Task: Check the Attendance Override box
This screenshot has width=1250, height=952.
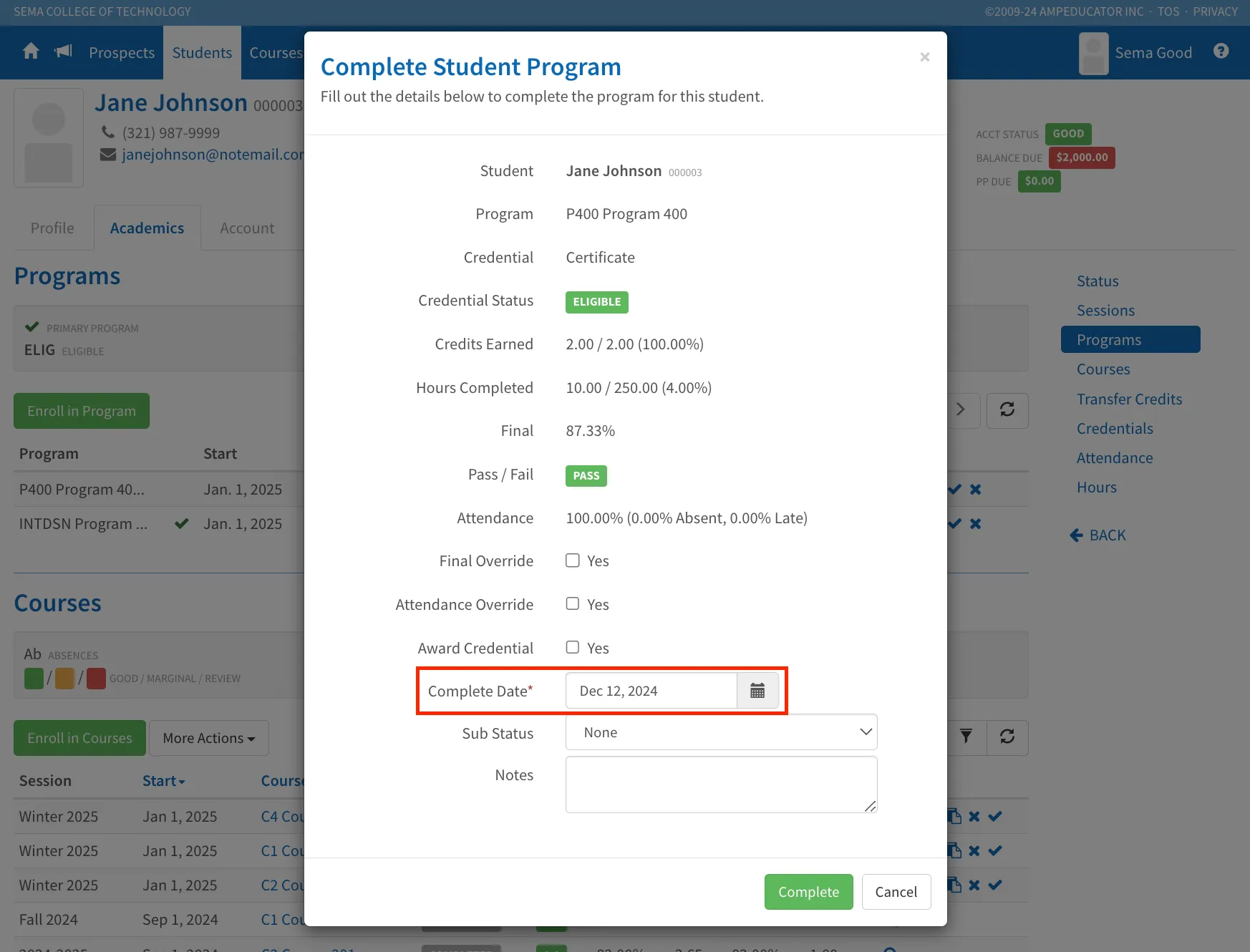Action: point(573,603)
